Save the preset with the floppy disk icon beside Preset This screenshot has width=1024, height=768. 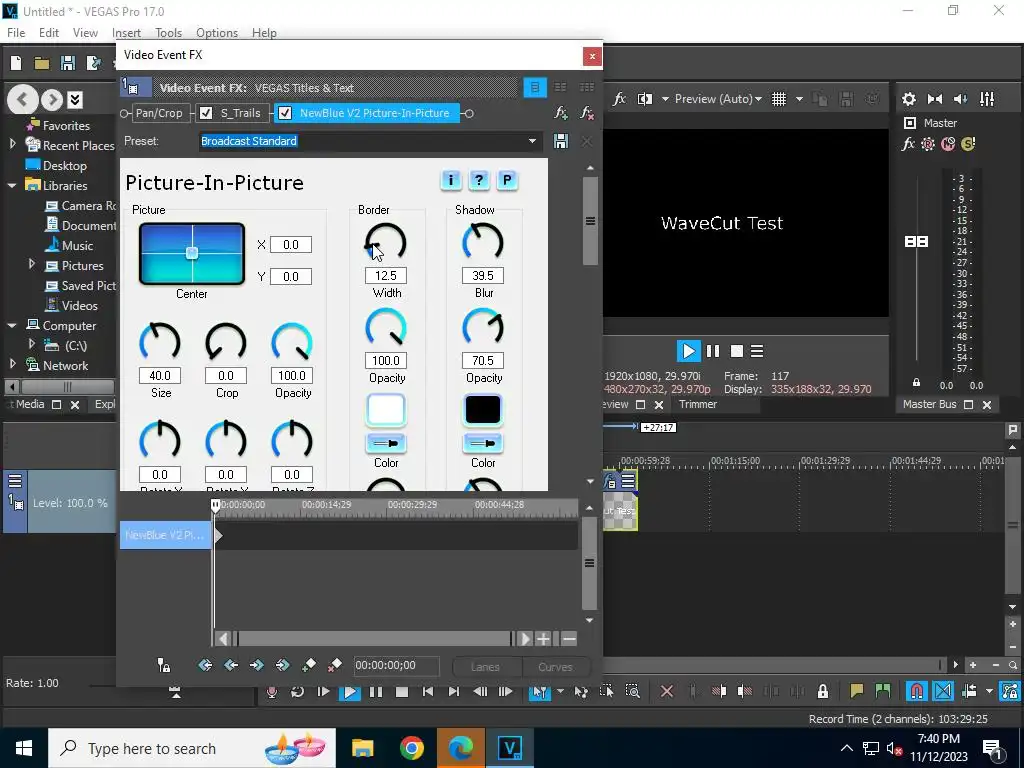[x=560, y=141]
